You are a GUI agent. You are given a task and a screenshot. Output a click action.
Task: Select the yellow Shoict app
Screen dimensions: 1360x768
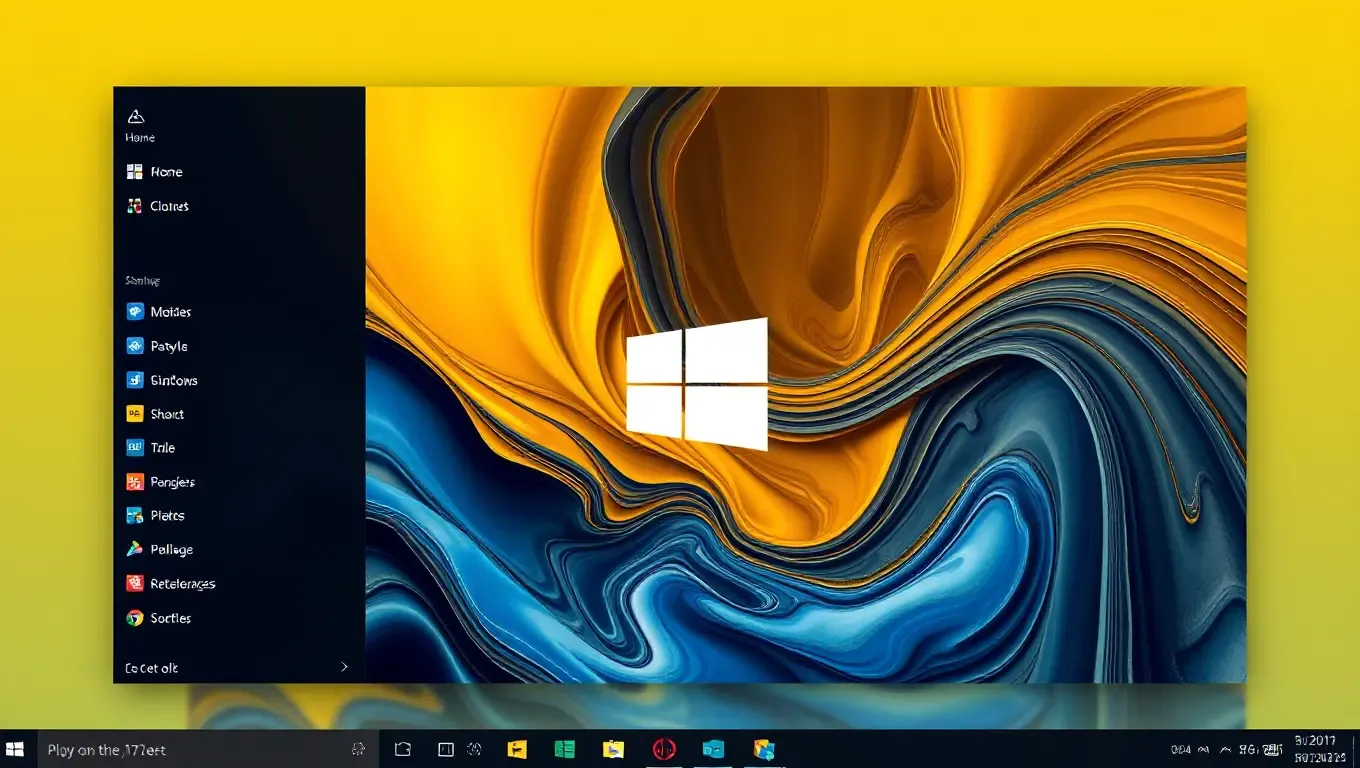click(155, 414)
